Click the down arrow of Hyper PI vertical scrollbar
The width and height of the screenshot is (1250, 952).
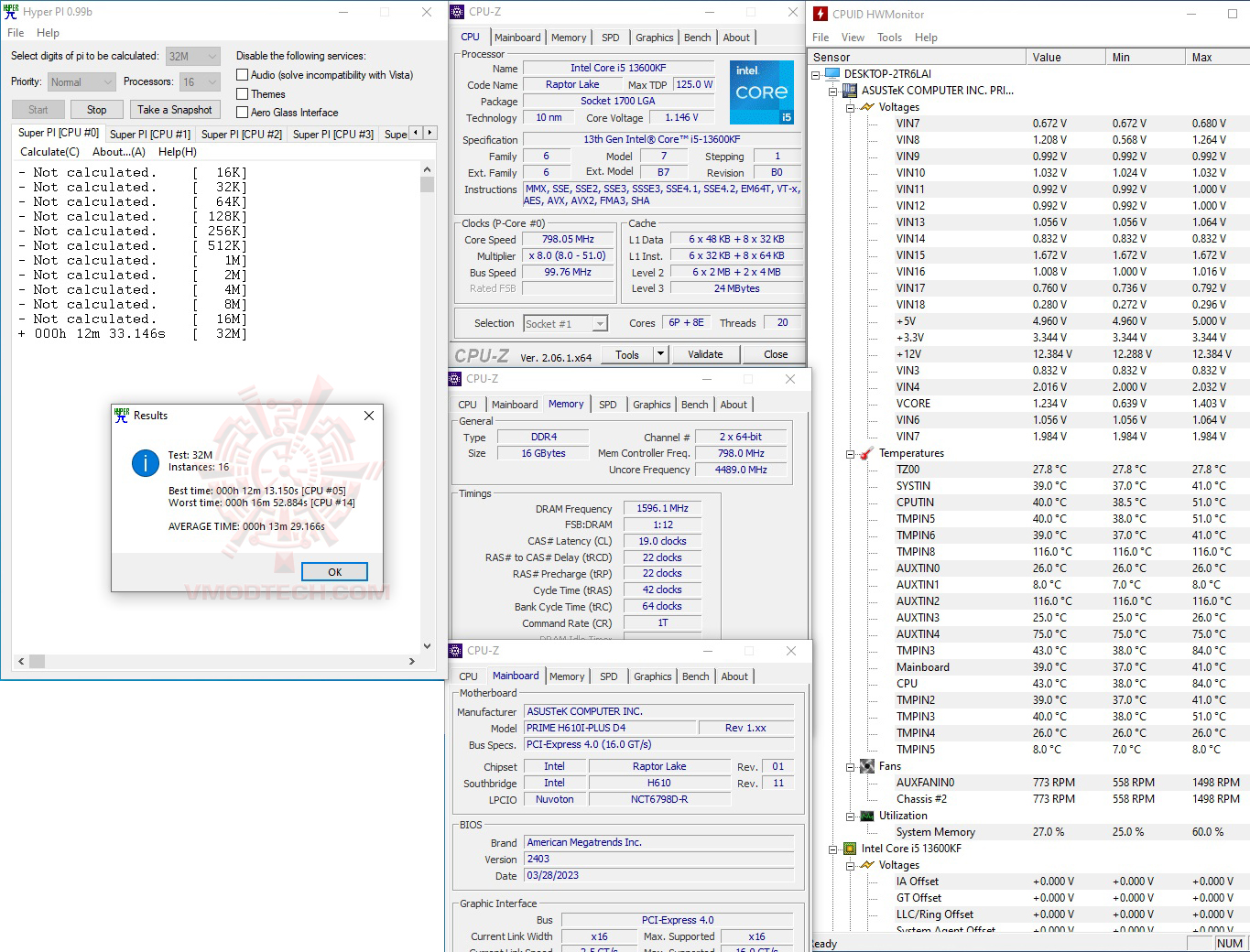[x=427, y=645]
